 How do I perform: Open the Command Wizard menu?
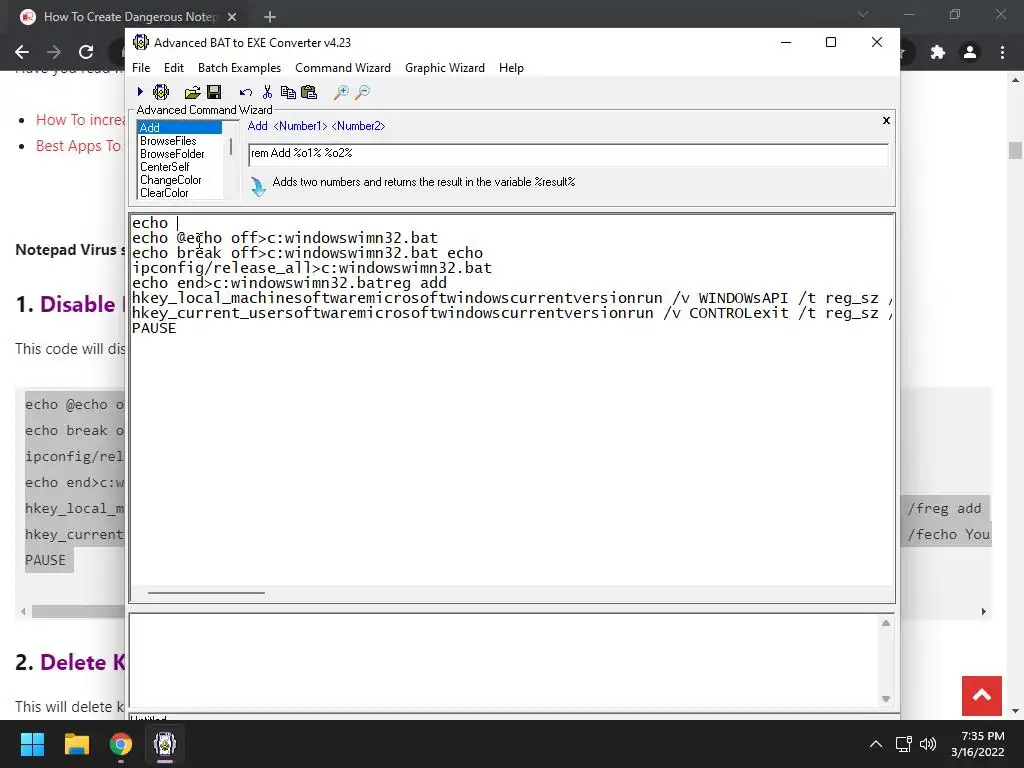coord(343,68)
